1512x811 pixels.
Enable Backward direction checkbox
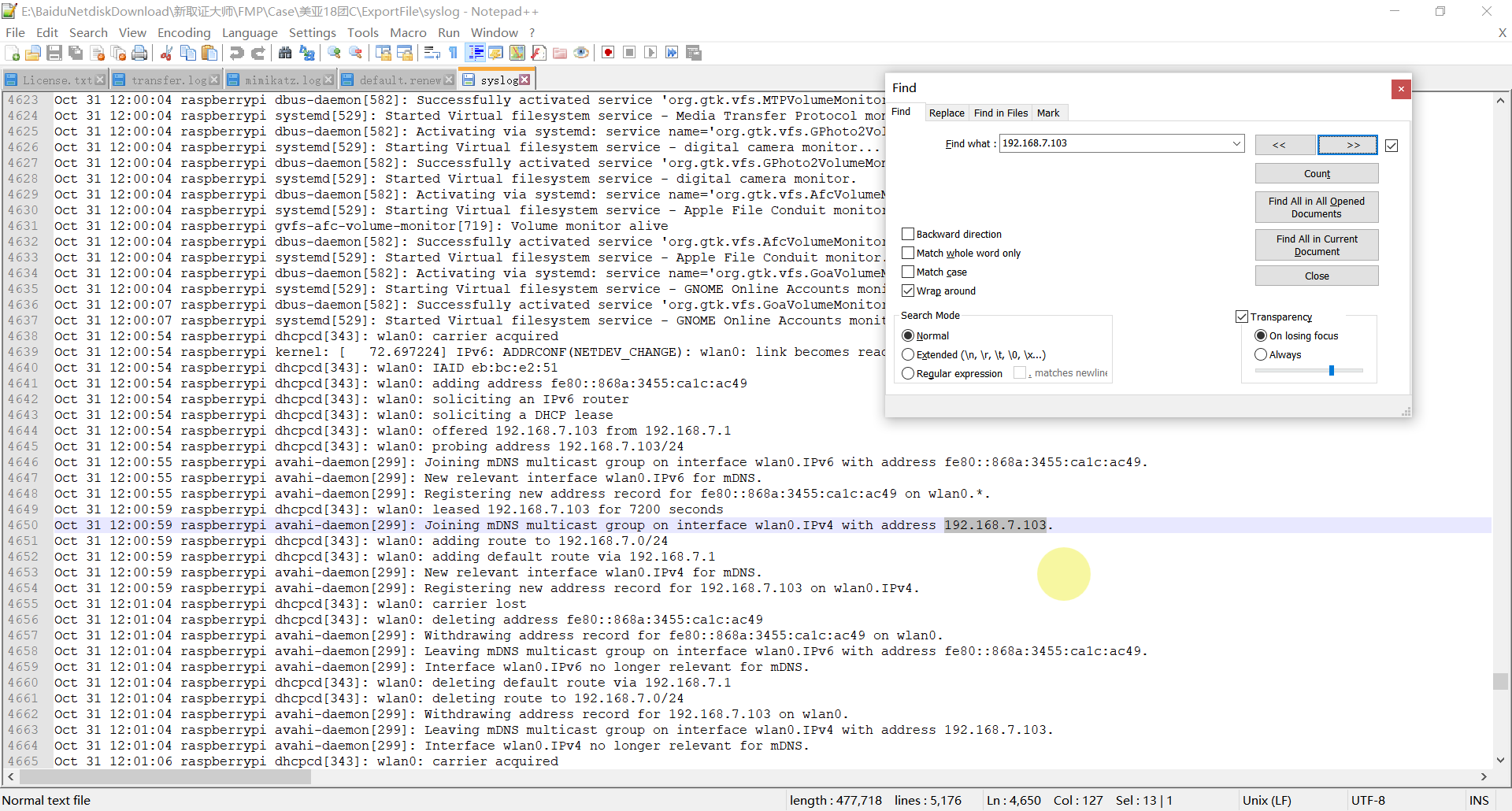click(x=908, y=234)
